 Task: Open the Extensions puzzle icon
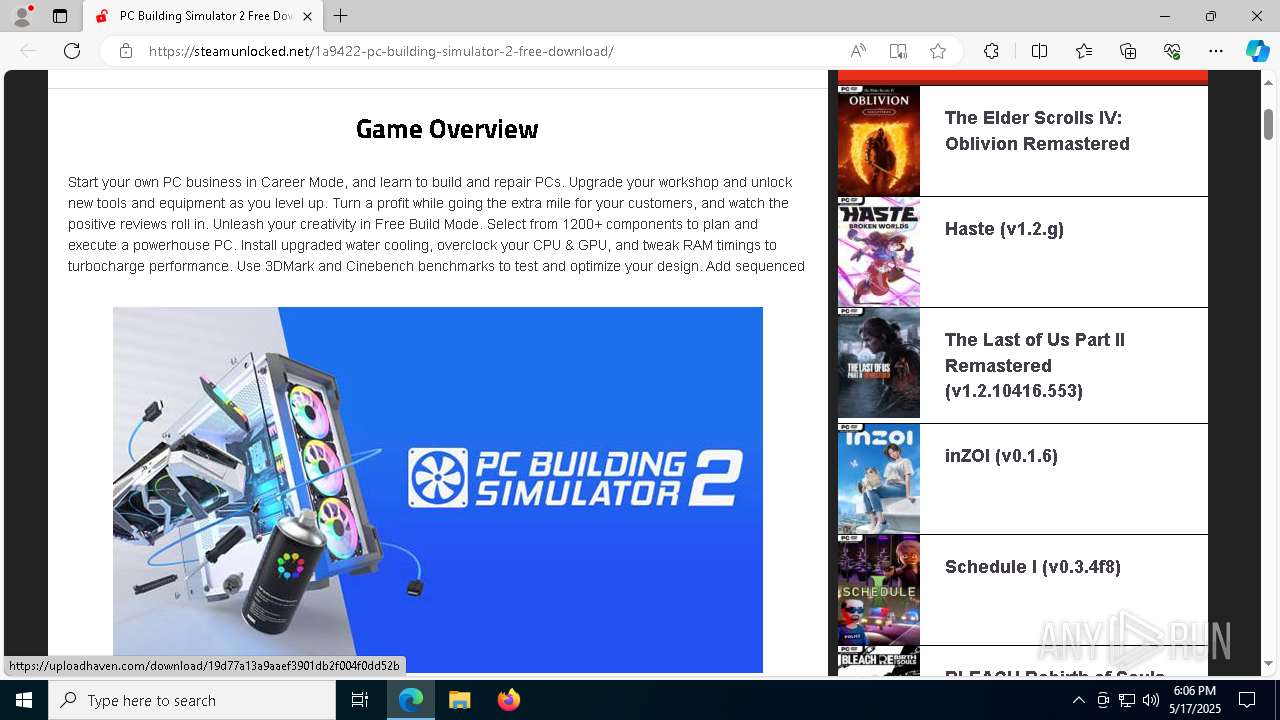pos(991,51)
